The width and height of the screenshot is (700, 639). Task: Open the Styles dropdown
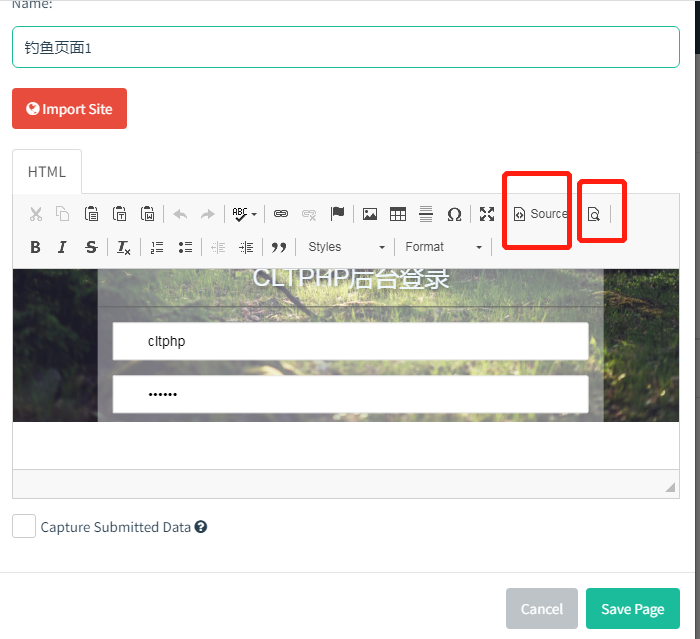[346, 247]
